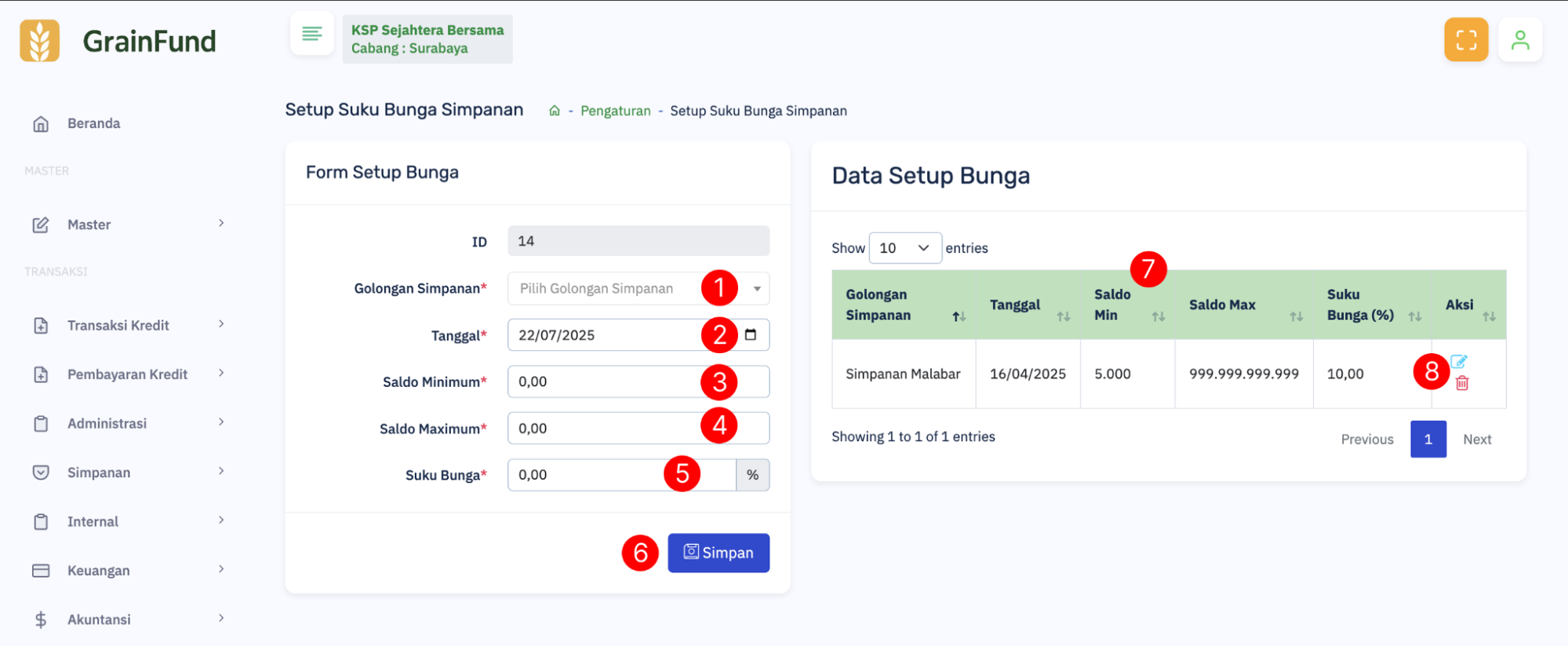Click the read-only ID field

click(x=638, y=241)
